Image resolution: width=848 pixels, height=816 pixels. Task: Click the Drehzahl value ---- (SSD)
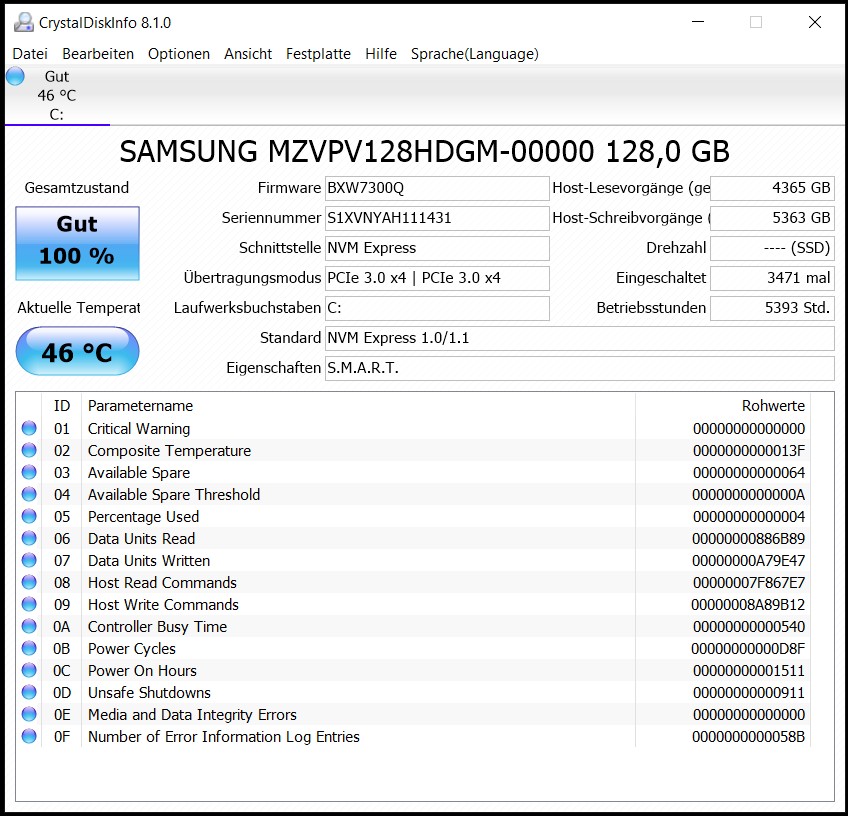[772, 248]
